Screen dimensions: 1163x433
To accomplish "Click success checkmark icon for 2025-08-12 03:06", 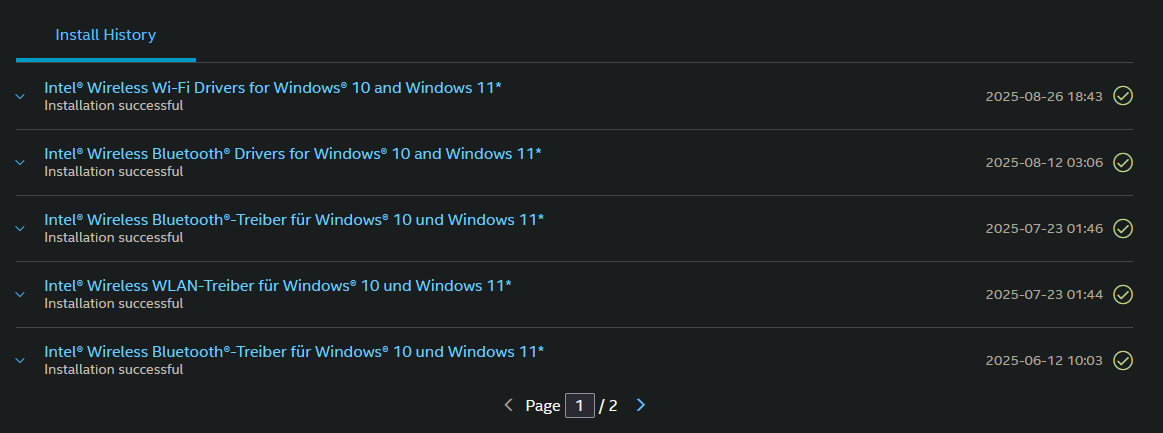I will pos(1123,162).
